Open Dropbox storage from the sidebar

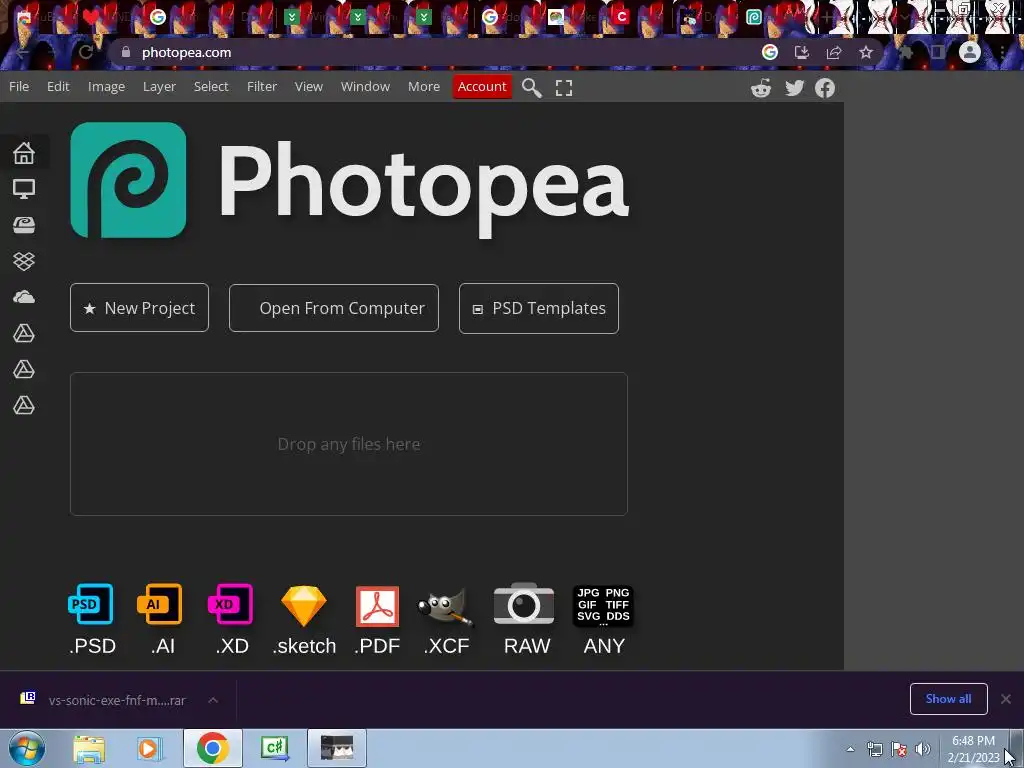click(24, 261)
